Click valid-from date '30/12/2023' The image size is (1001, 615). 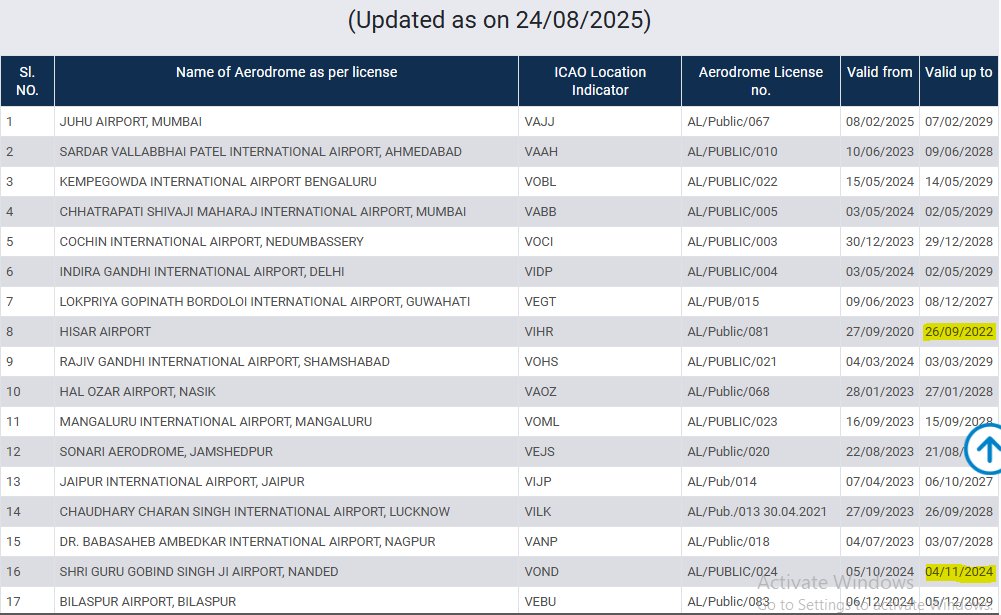[880, 241]
